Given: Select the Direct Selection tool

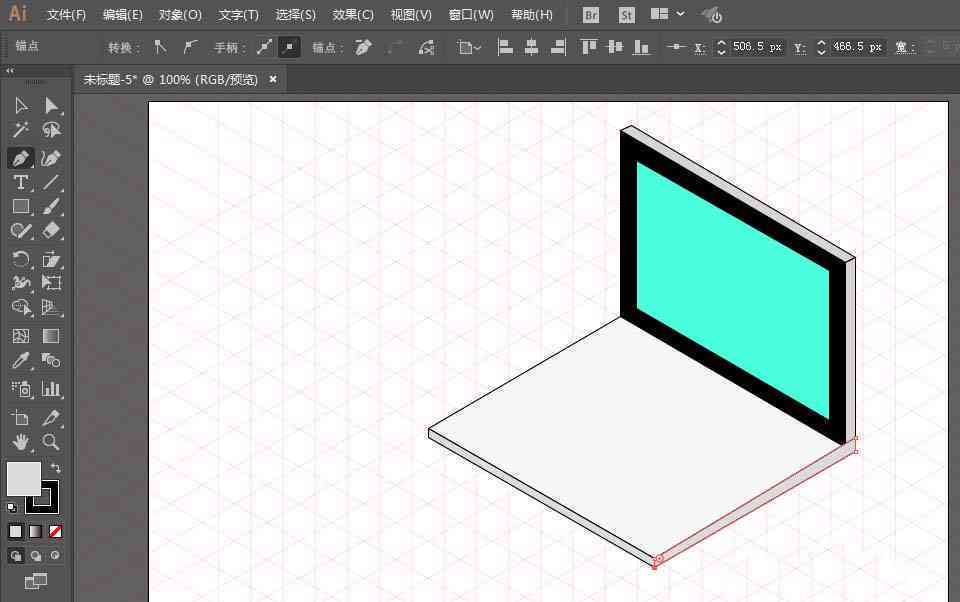Looking at the screenshot, I should (51, 106).
